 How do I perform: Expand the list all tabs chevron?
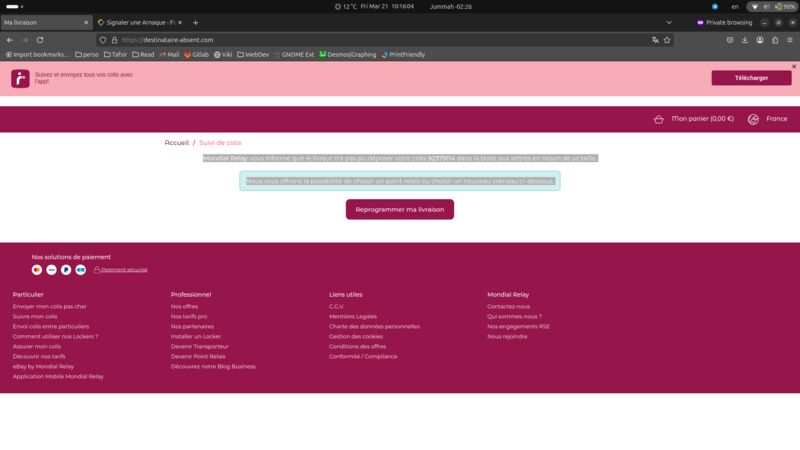point(669,22)
